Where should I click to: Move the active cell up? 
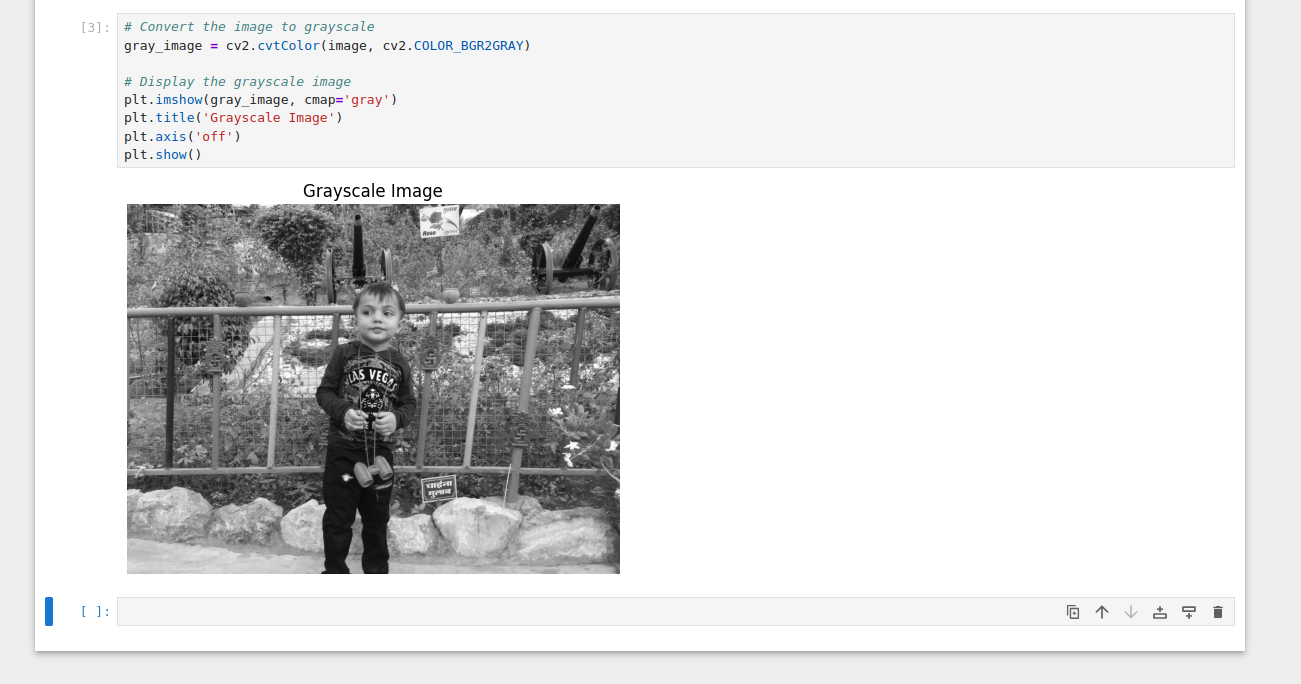pyautogui.click(x=1102, y=612)
